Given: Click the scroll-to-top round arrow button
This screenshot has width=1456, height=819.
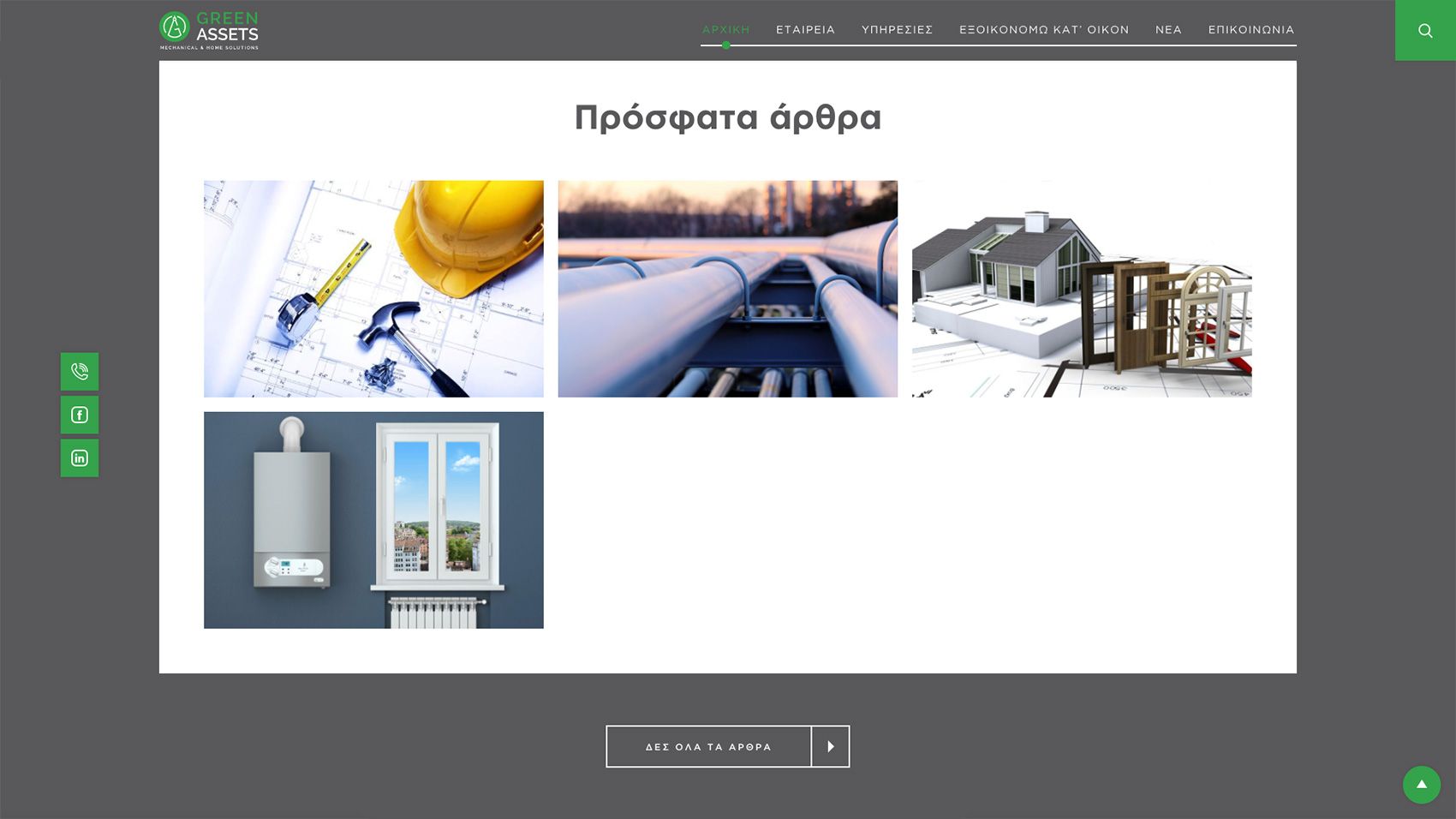Looking at the screenshot, I should point(1421,785).
